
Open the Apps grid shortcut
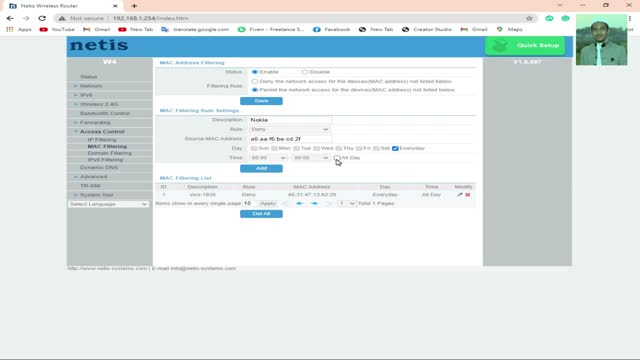point(19,29)
